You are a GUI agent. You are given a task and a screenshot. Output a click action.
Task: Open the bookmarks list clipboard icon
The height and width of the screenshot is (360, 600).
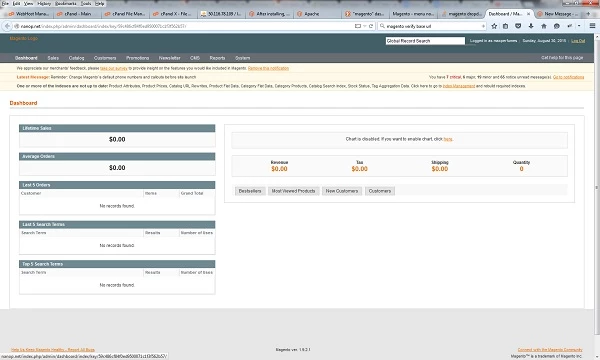pyautogui.click(x=505, y=26)
